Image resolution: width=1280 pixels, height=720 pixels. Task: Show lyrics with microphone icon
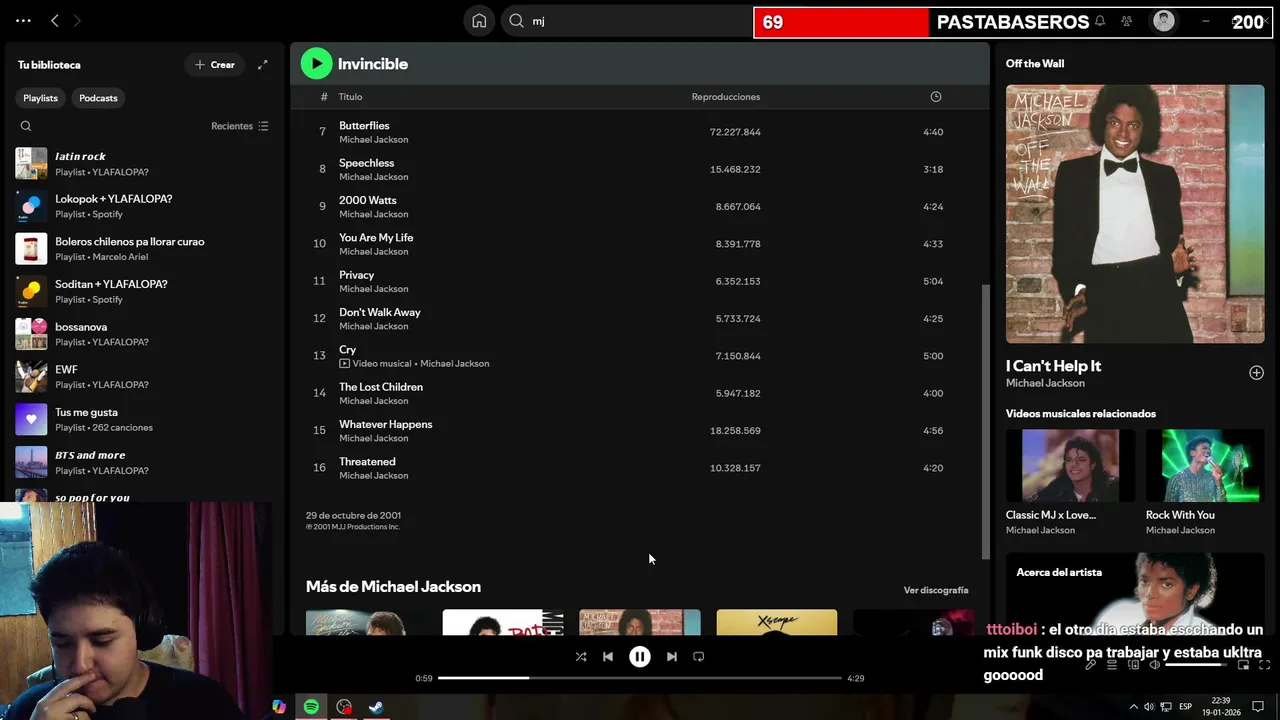(x=1091, y=665)
